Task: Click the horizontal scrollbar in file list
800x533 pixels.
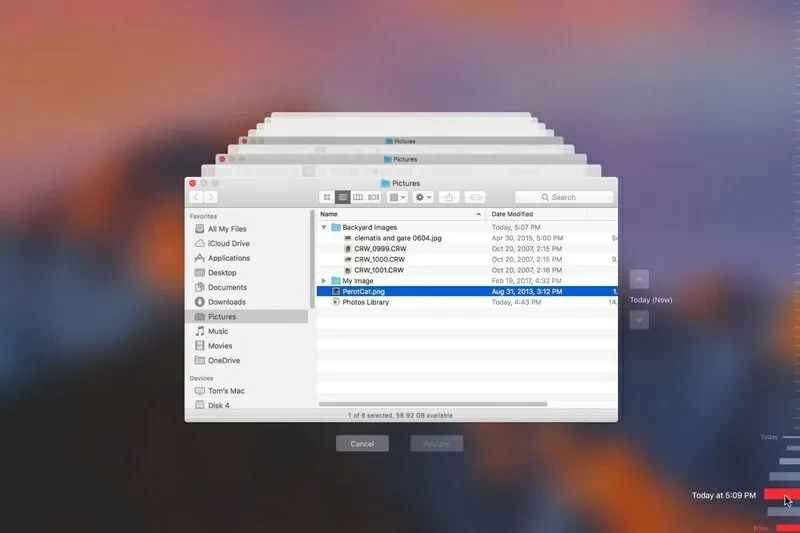Action: point(433,404)
